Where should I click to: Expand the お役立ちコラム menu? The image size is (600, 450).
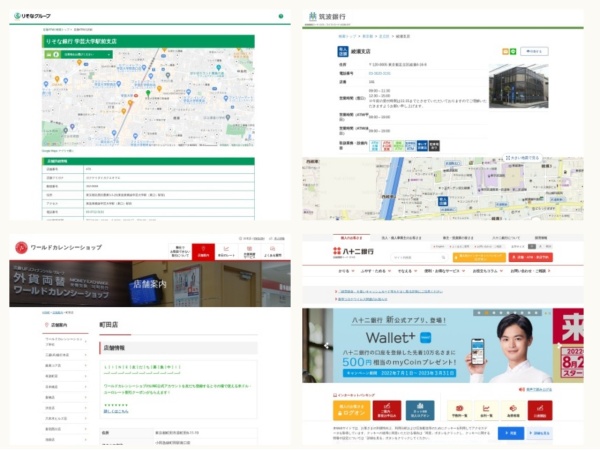488,271
